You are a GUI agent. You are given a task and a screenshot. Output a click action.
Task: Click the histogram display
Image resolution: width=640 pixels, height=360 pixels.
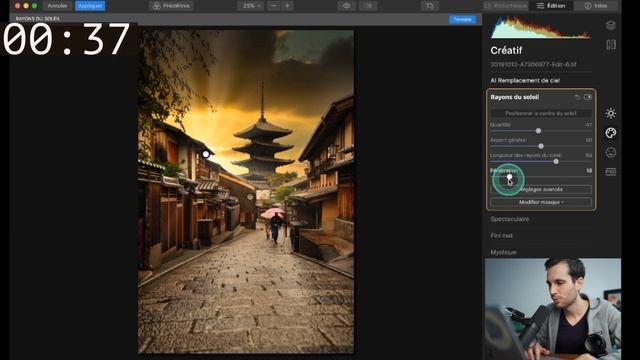pos(540,28)
